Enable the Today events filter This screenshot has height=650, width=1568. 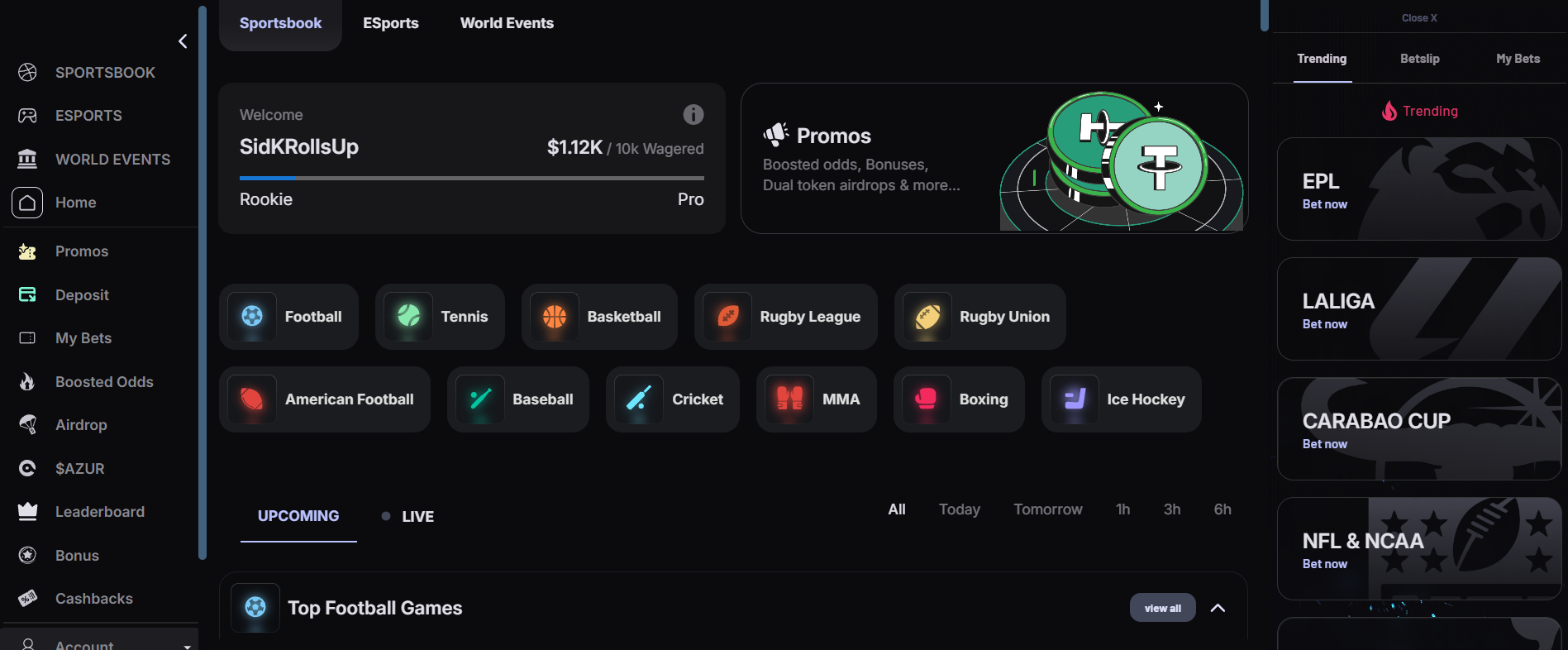(959, 509)
